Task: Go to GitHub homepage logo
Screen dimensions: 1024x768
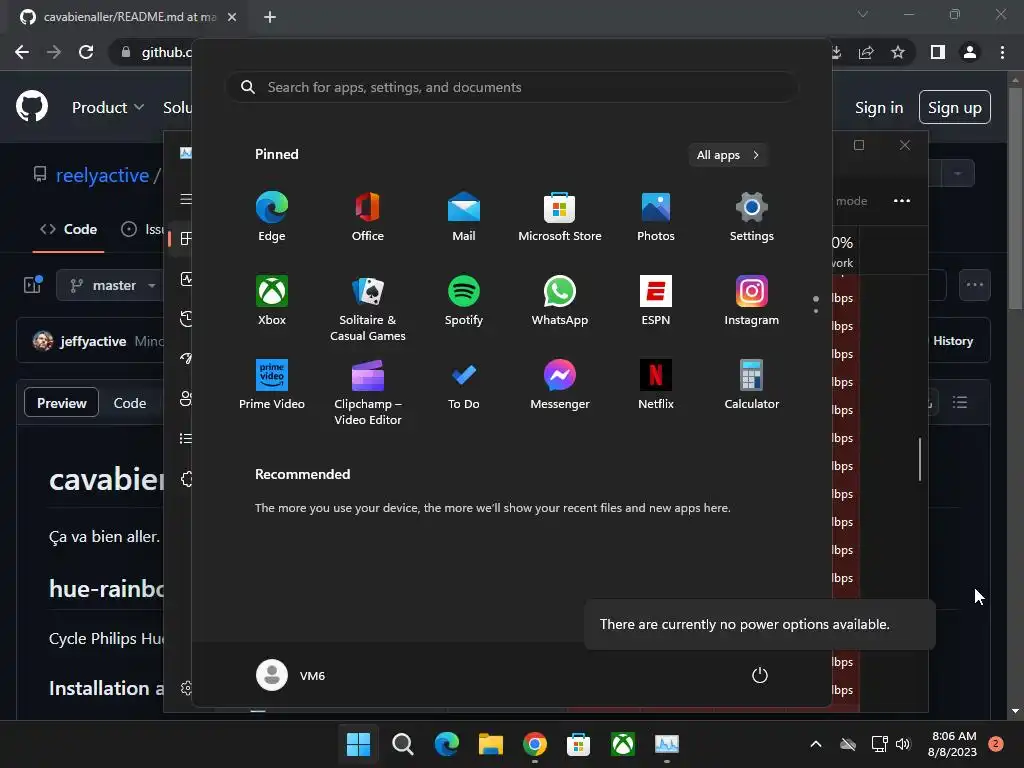Action: (32, 107)
